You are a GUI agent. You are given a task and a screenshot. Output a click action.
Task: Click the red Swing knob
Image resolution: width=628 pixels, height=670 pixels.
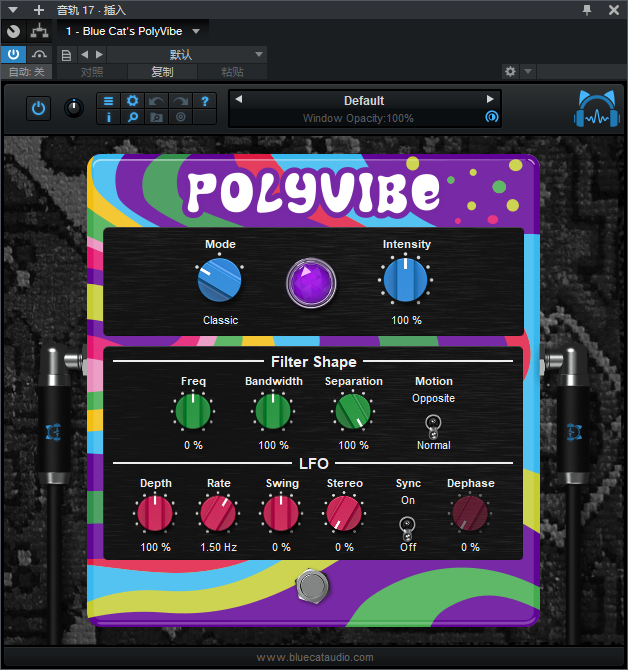pyautogui.click(x=281, y=513)
